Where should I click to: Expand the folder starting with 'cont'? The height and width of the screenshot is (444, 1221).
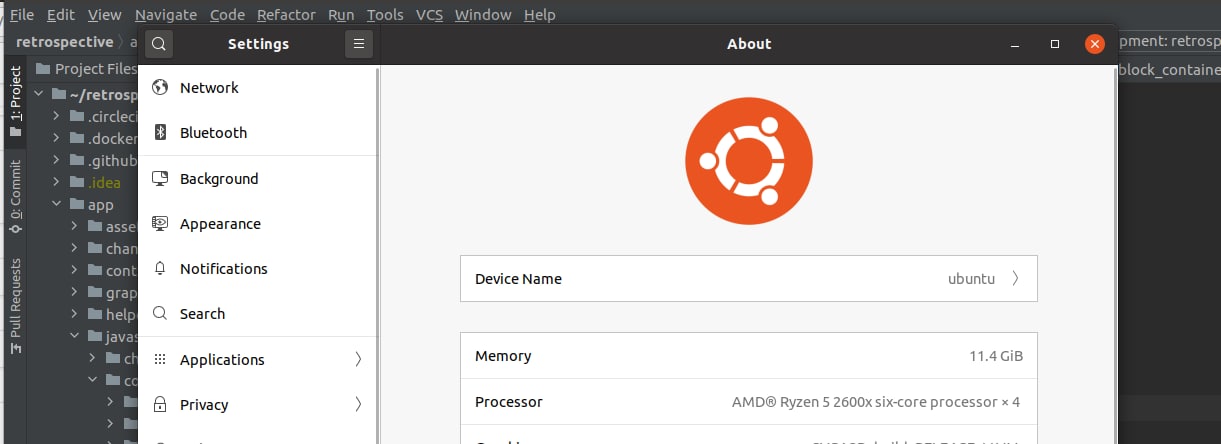[x=74, y=270]
